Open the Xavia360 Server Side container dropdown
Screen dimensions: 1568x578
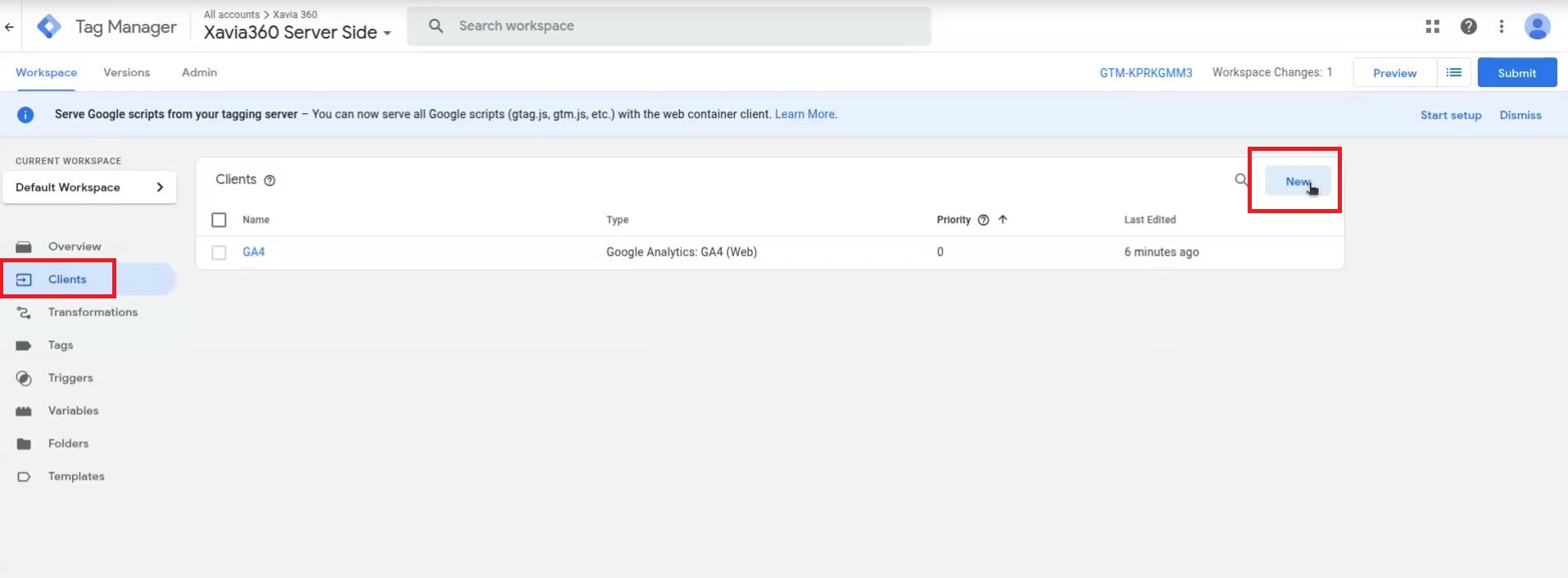point(297,33)
